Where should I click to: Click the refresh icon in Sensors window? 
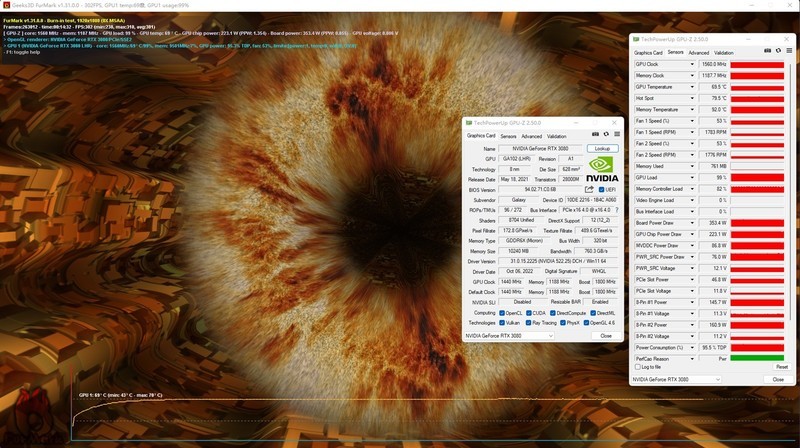[778, 51]
